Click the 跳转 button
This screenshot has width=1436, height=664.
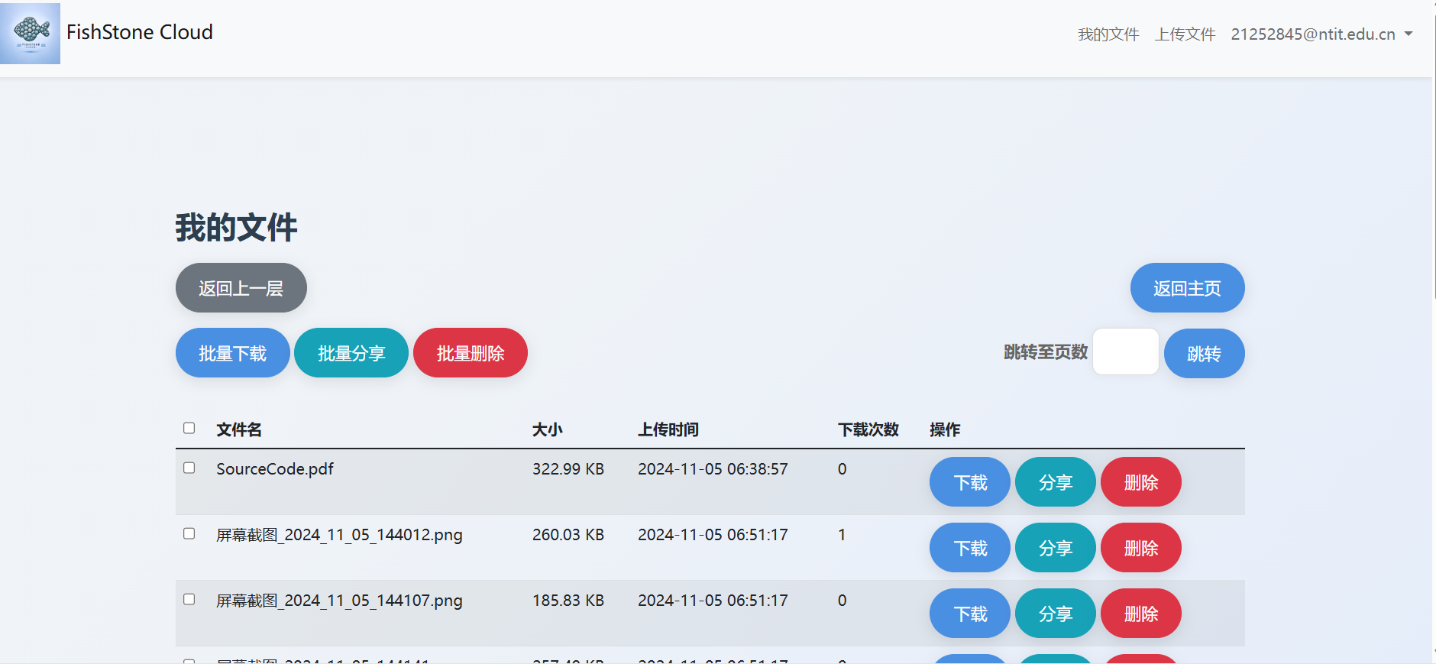point(1204,353)
